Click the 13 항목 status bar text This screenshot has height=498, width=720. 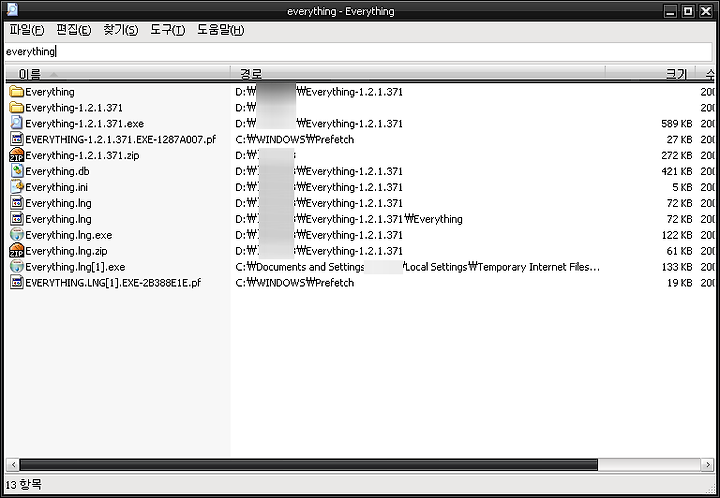[x=23, y=484]
